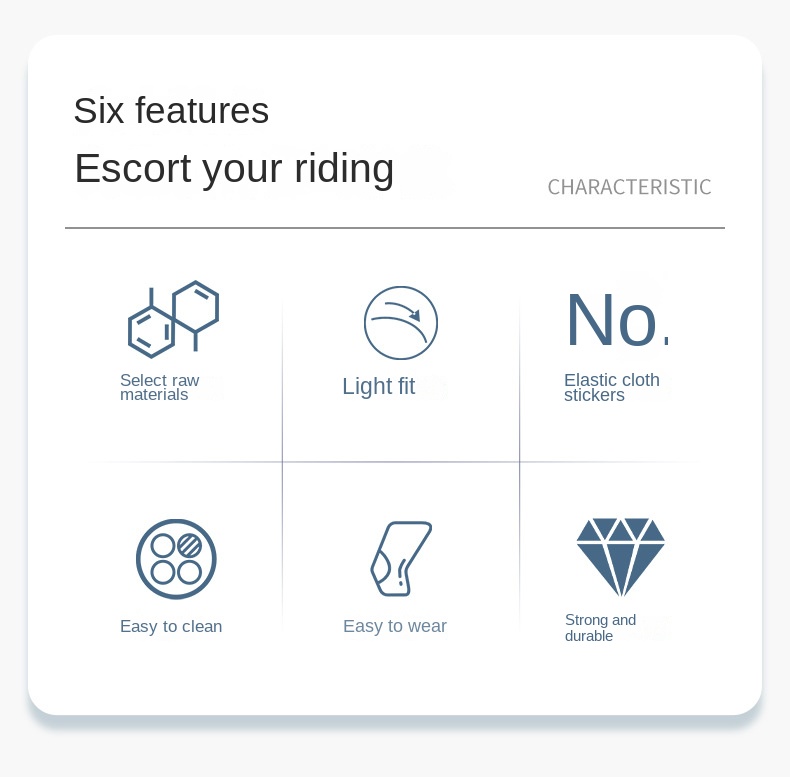Image resolution: width=790 pixels, height=777 pixels.
Task: Click the 'Escort your riding' headline
Action: point(234,170)
